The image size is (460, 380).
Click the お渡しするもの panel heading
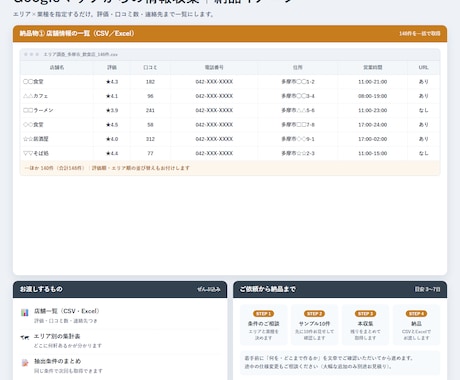click(41, 289)
